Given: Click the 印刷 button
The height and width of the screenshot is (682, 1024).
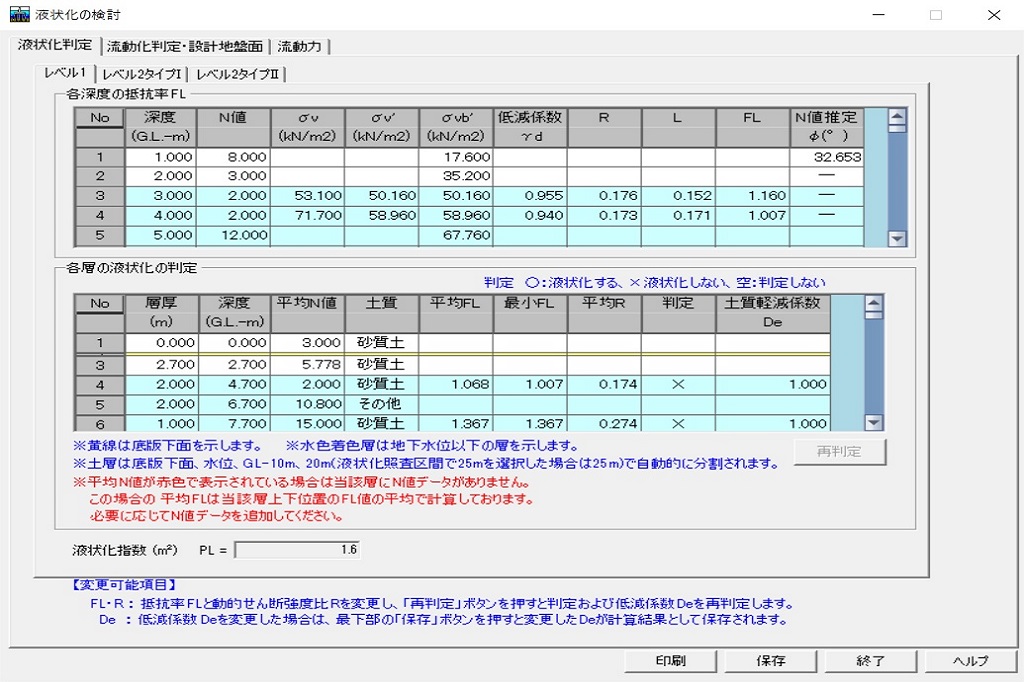Looking at the screenshot, I should [671, 660].
